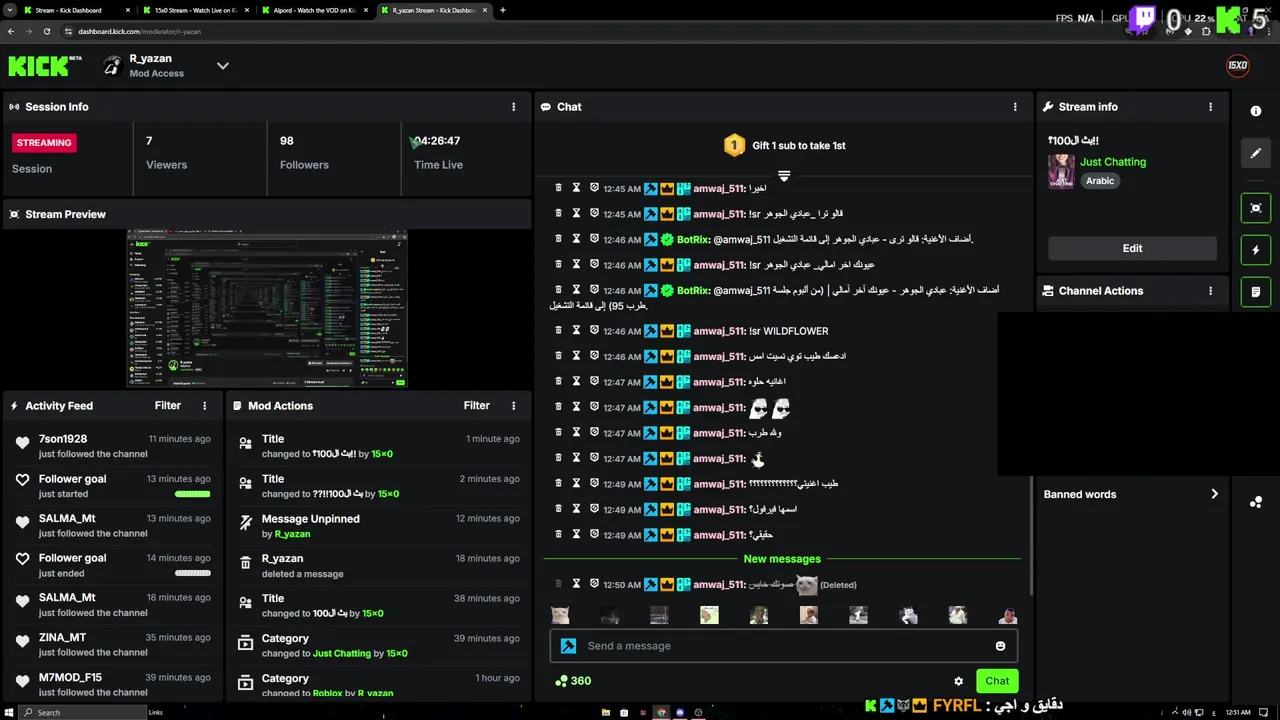The image size is (1280, 720).
Task: Open the Just Chatting category link in Stream info
Action: coord(1113,162)
